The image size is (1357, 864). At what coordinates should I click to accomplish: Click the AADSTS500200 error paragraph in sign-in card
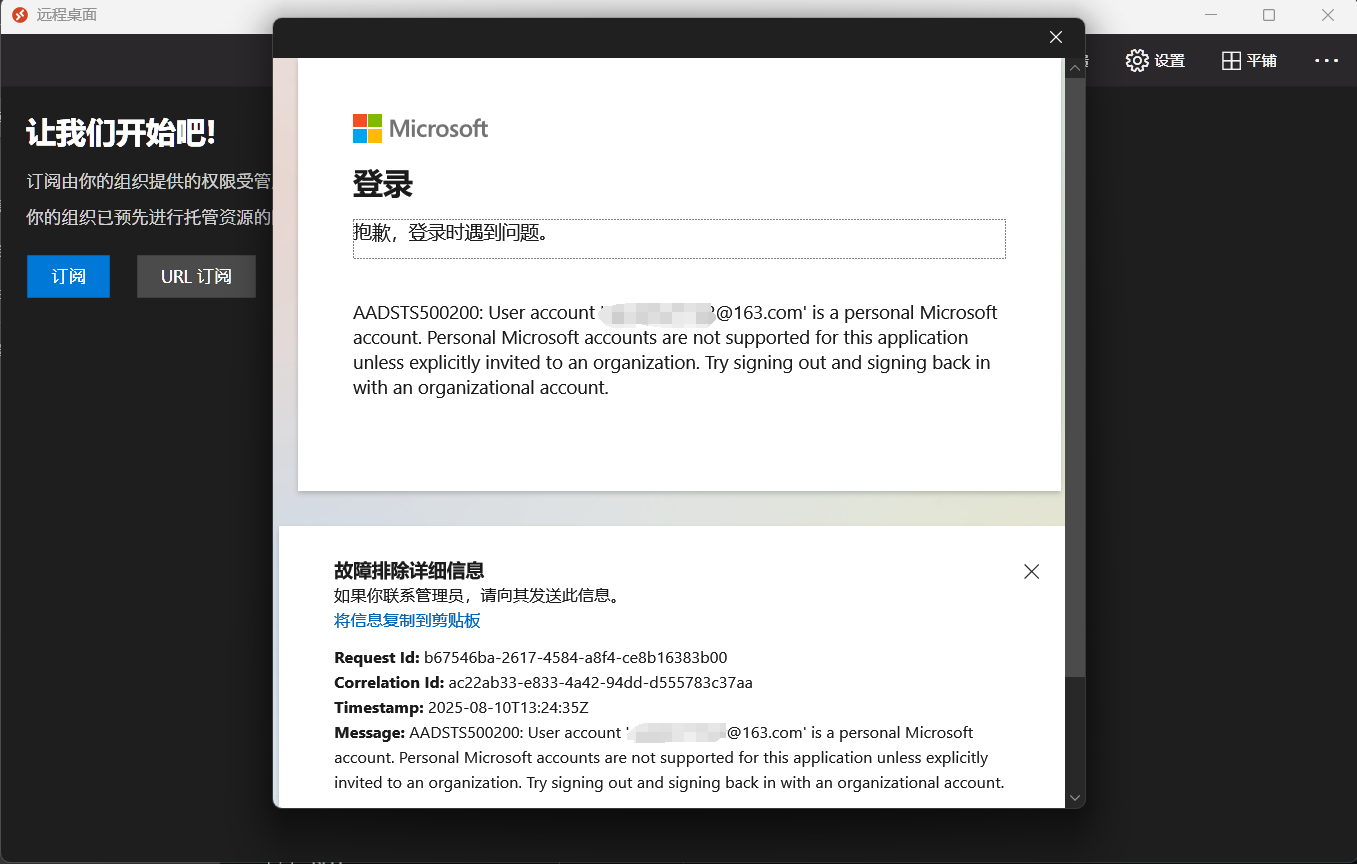[675, 350]
